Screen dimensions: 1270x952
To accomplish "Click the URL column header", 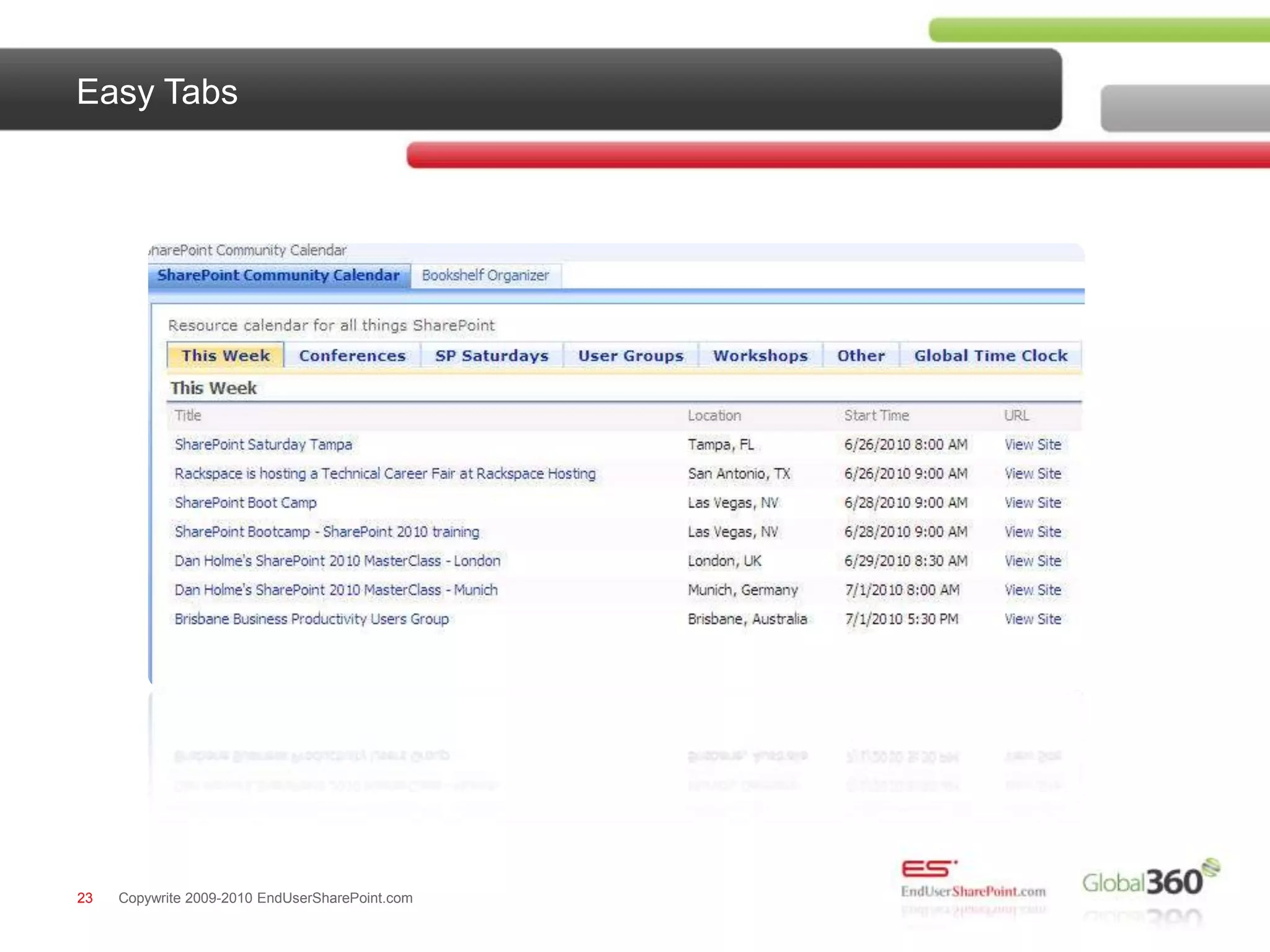I will tap(1016, 415).
